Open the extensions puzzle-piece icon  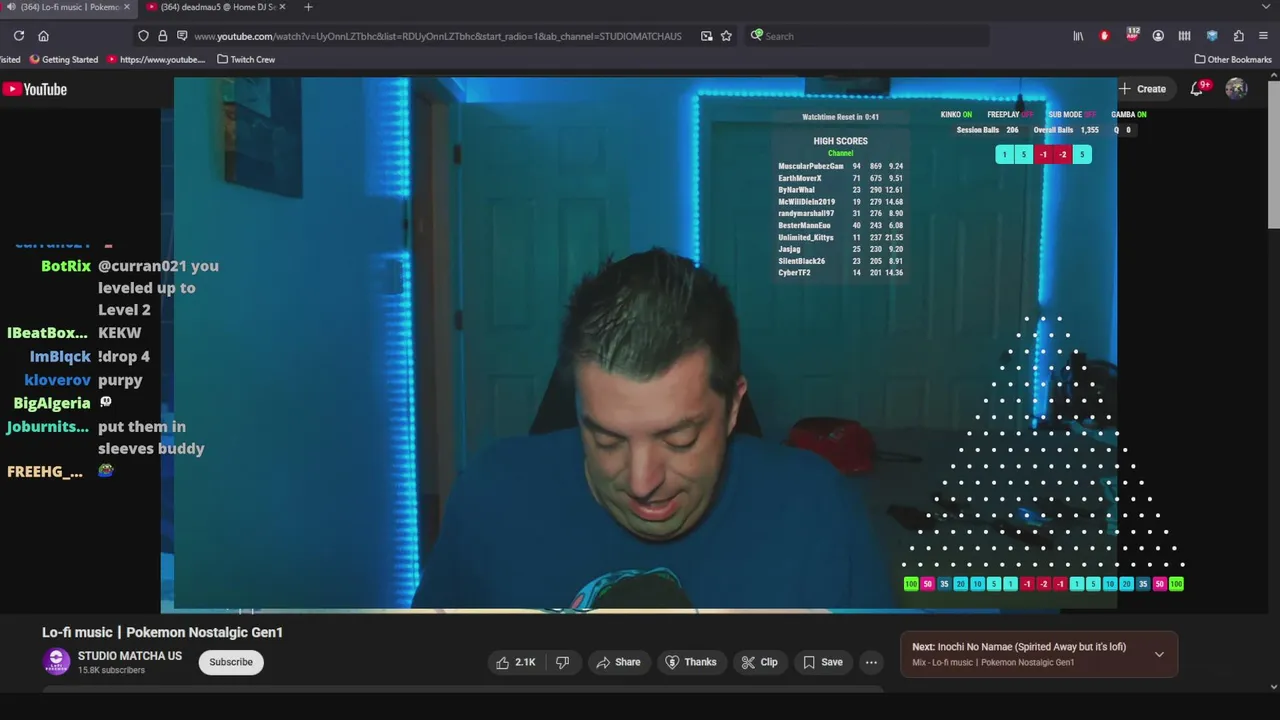point(1239,36)
